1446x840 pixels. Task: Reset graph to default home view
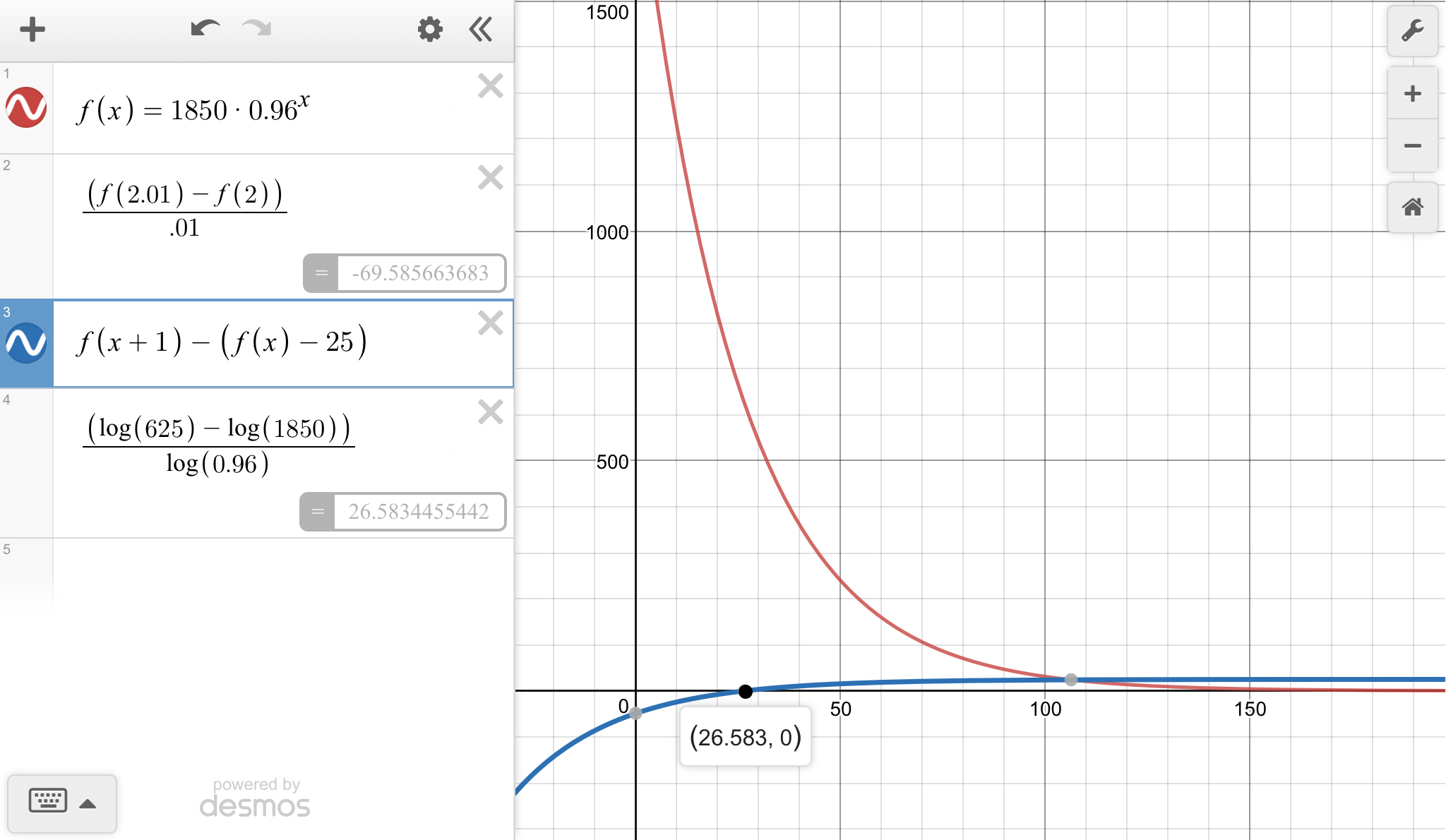pyautogui.click(x=1412, y=208)
